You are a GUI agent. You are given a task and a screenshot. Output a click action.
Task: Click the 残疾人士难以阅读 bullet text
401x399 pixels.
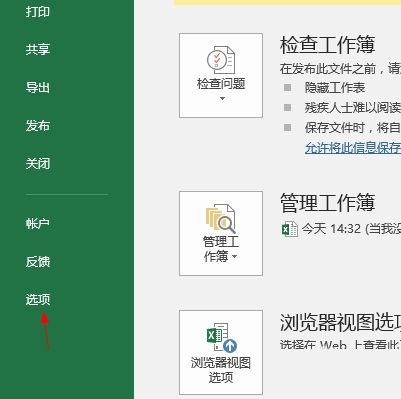click(x=353, y=108)
